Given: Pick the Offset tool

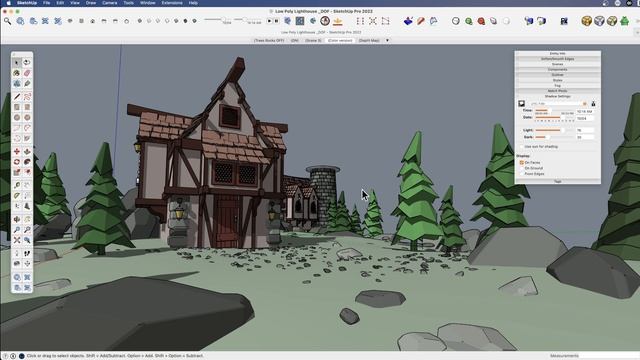Looking at the screenshot, I should 27,172.
